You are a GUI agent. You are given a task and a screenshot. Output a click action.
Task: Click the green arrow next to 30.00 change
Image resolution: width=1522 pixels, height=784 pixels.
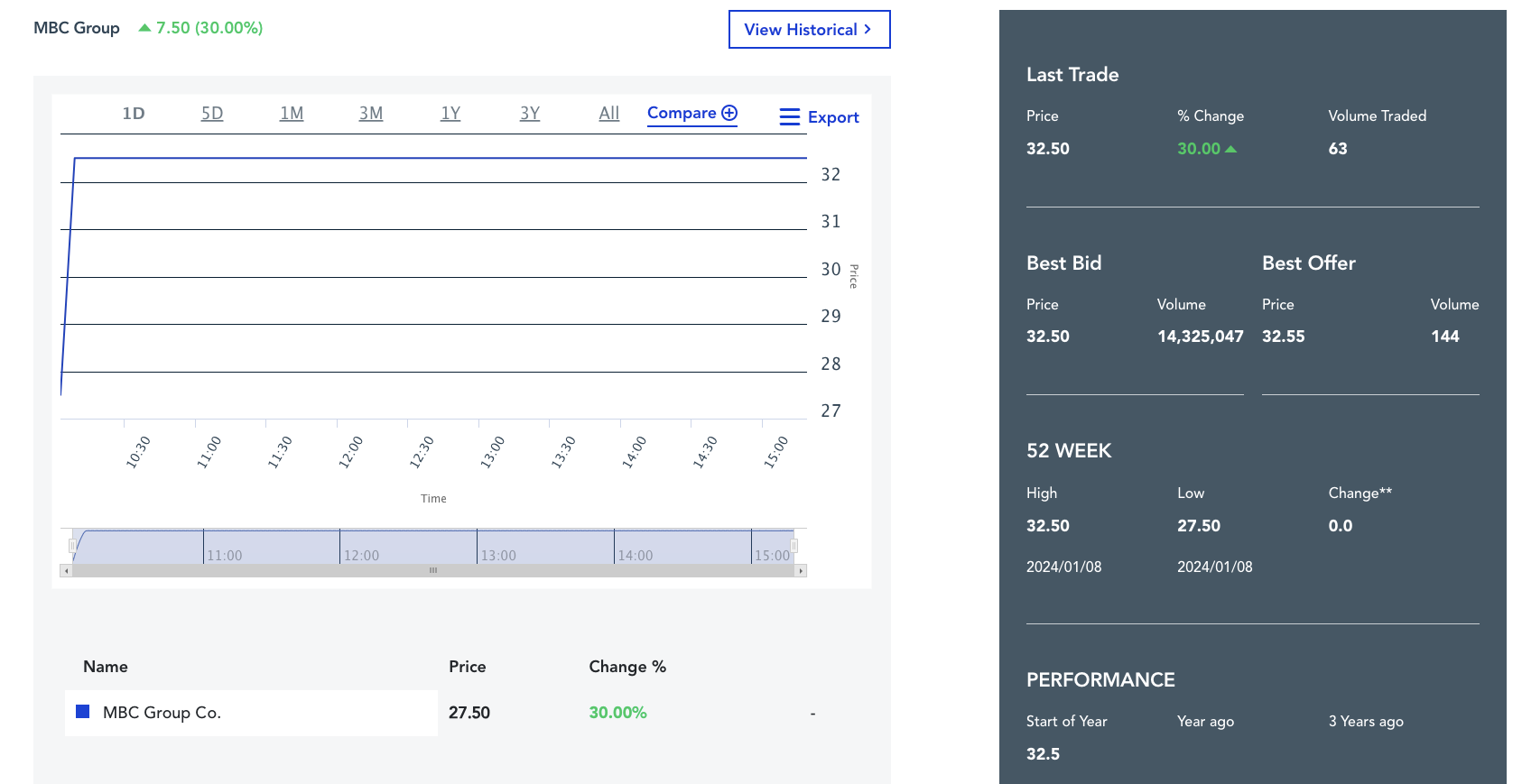(x=1230, y=149)
